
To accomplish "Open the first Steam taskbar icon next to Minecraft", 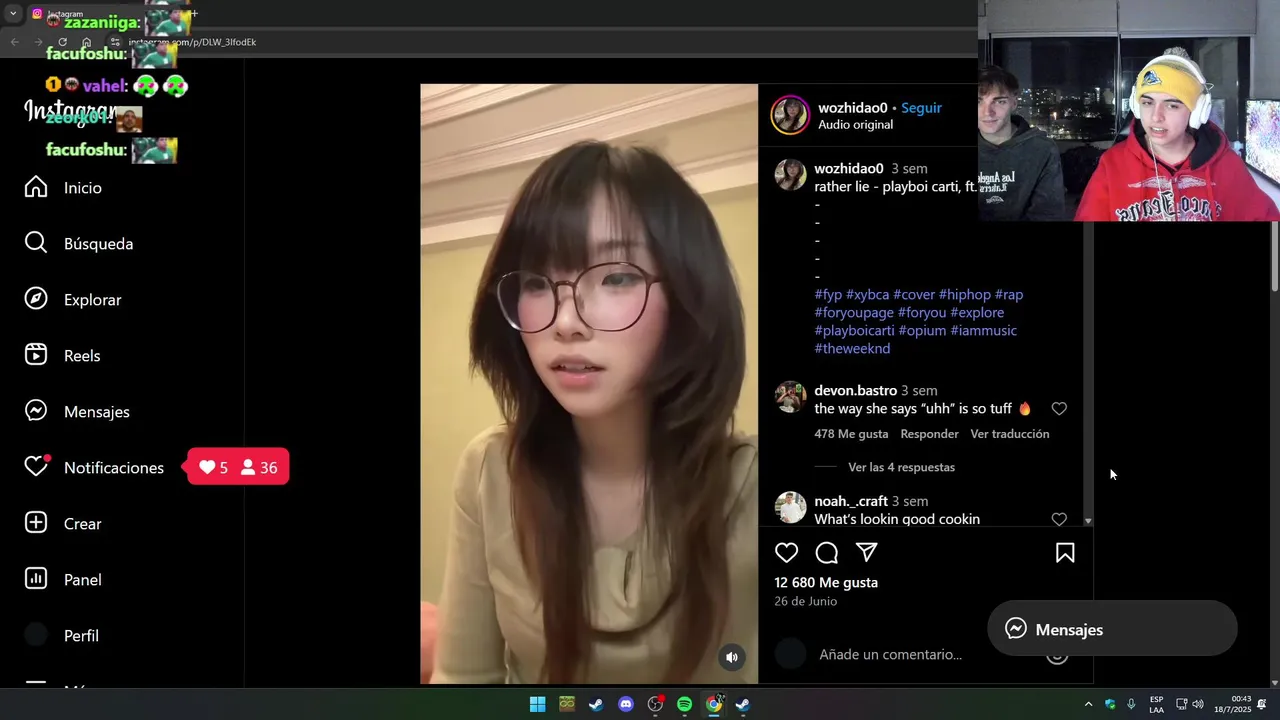I will click(596, 704).
